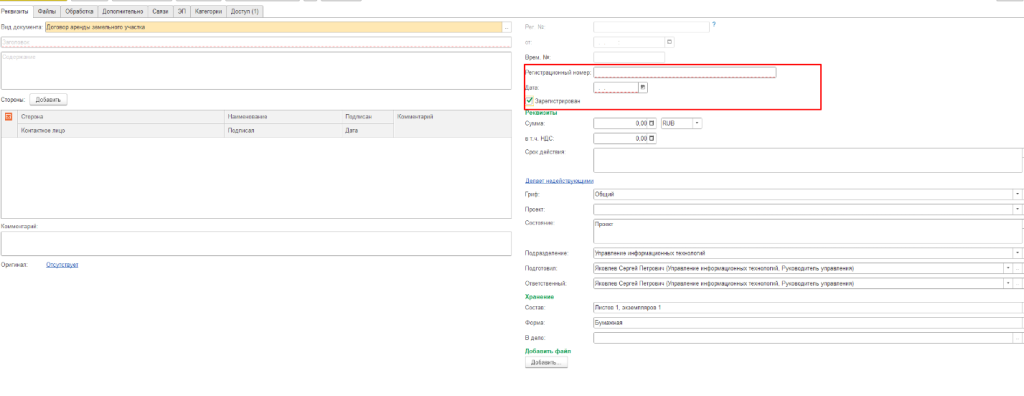Open calendar next to the "от" date field

coord(669,42)
